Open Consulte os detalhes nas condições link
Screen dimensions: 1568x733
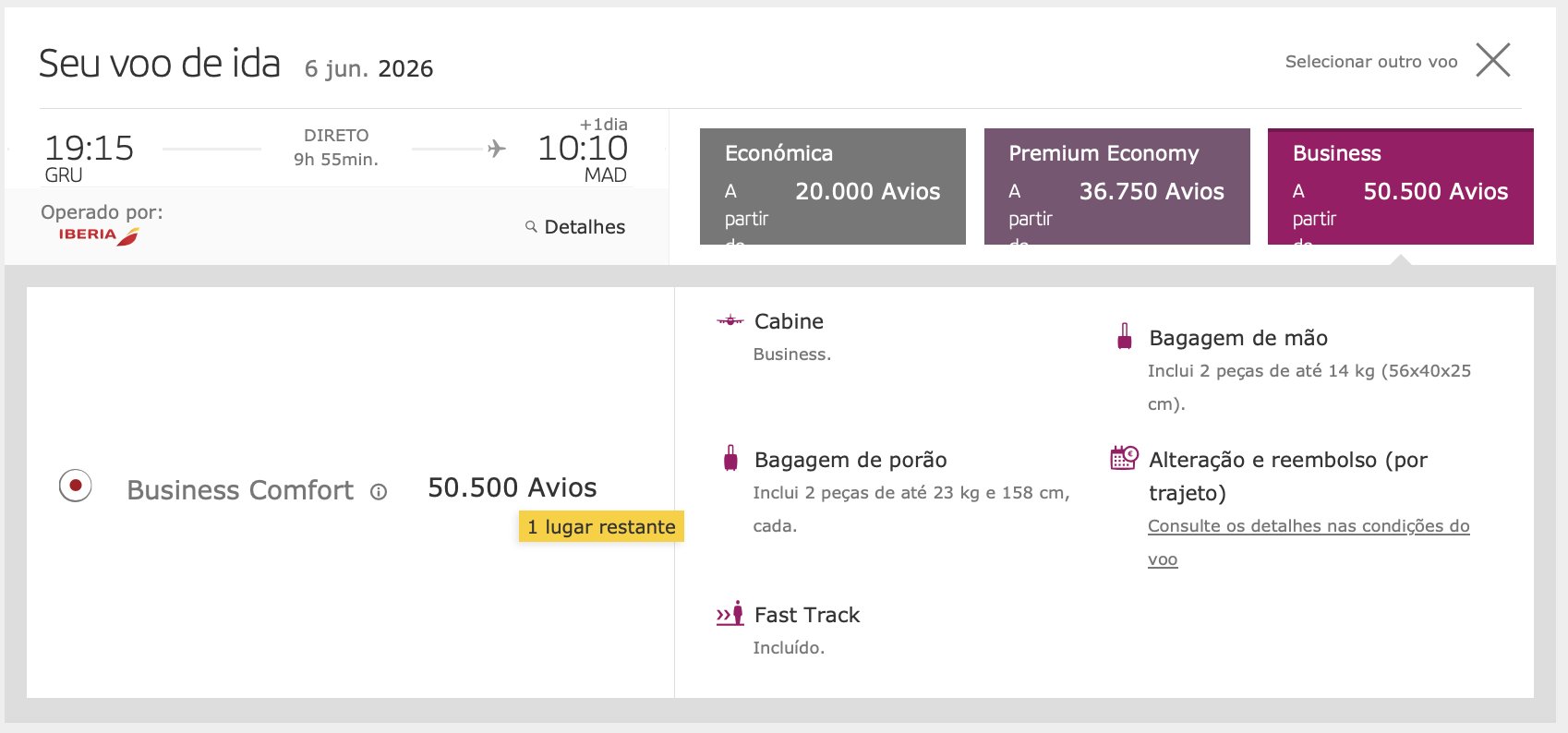coord(1309,542)
